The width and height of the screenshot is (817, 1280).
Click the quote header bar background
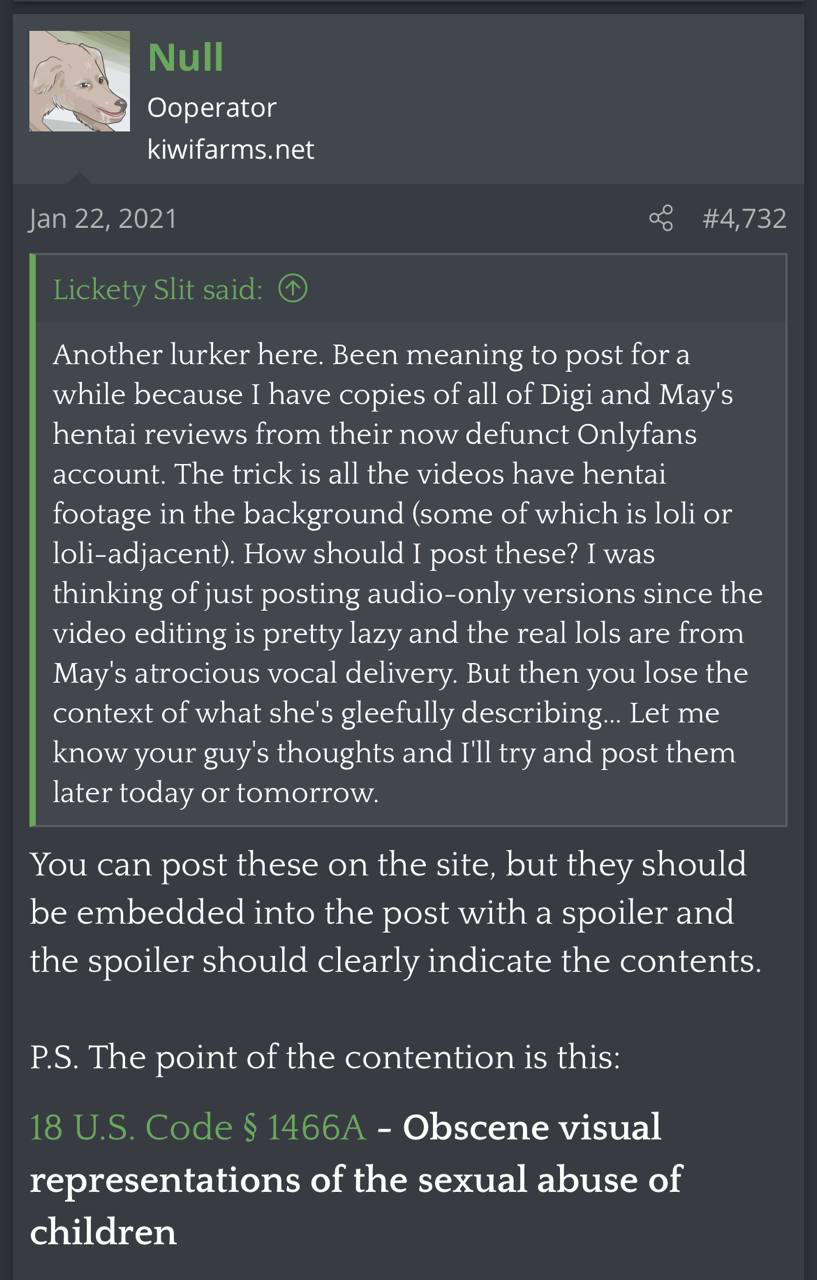(411, 290)
